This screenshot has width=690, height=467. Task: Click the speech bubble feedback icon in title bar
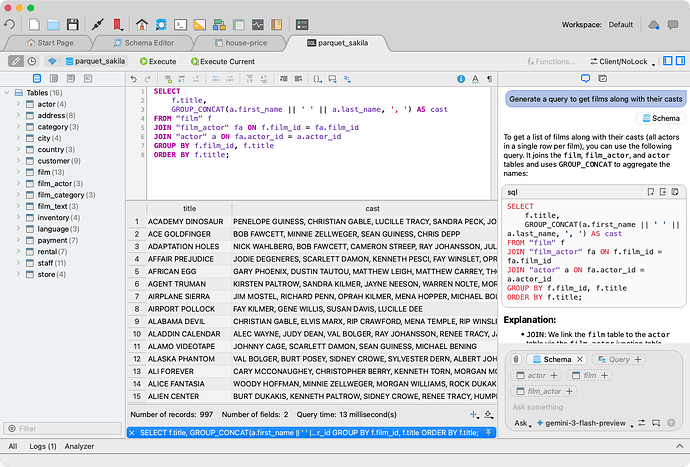click(x=673, y=25)
